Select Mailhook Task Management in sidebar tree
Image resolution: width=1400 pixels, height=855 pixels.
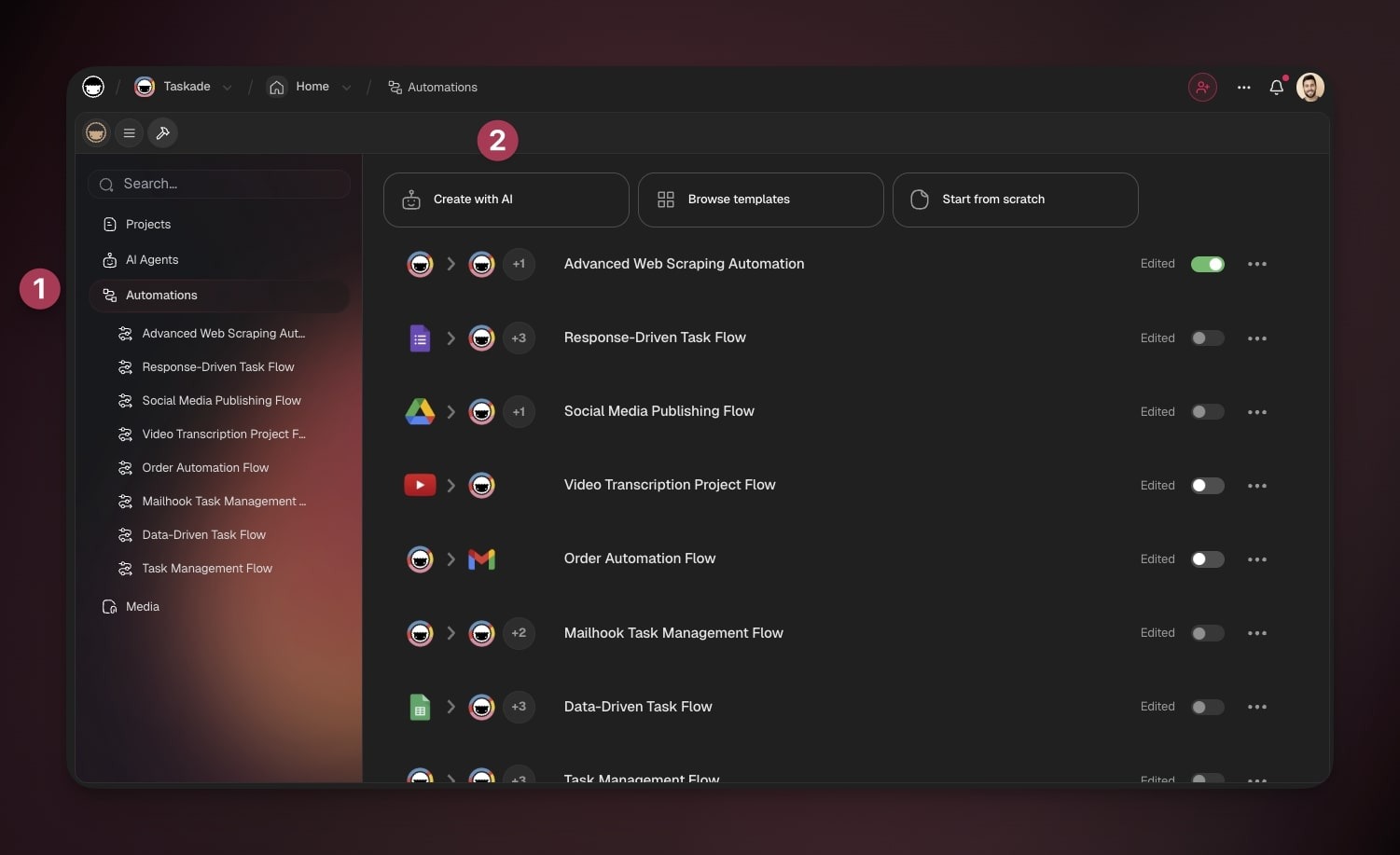pyautogui.click(x=223, y=502)
